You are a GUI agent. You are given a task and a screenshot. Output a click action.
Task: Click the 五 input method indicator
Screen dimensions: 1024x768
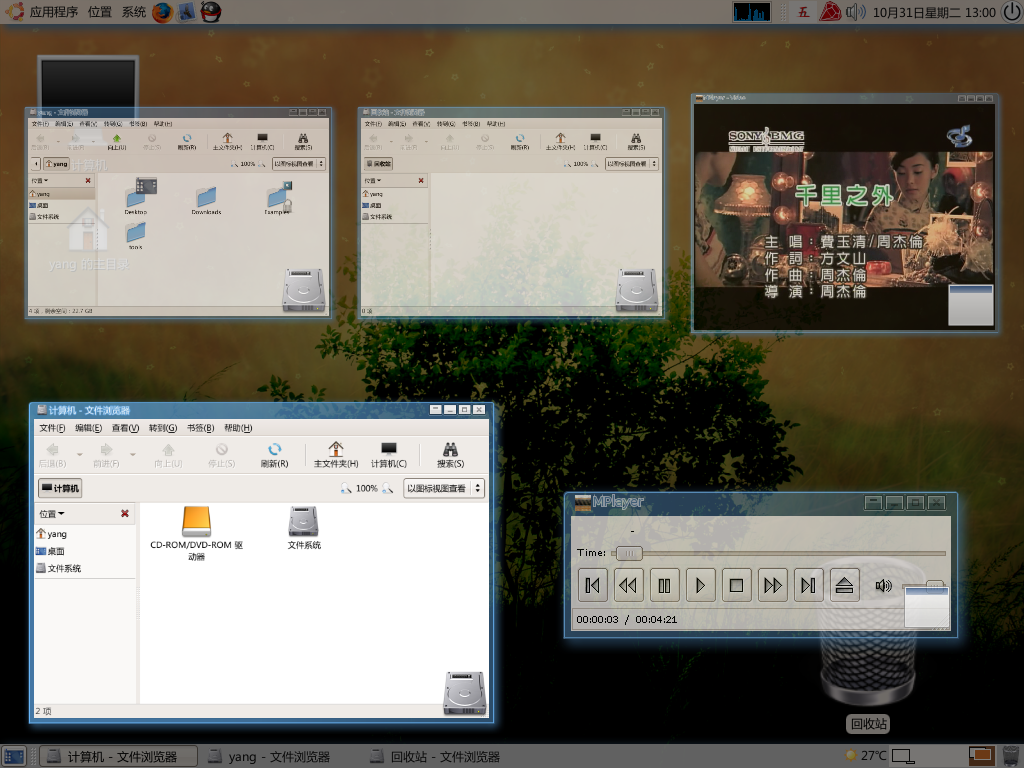pyautogui.click(x=803, y=12)
